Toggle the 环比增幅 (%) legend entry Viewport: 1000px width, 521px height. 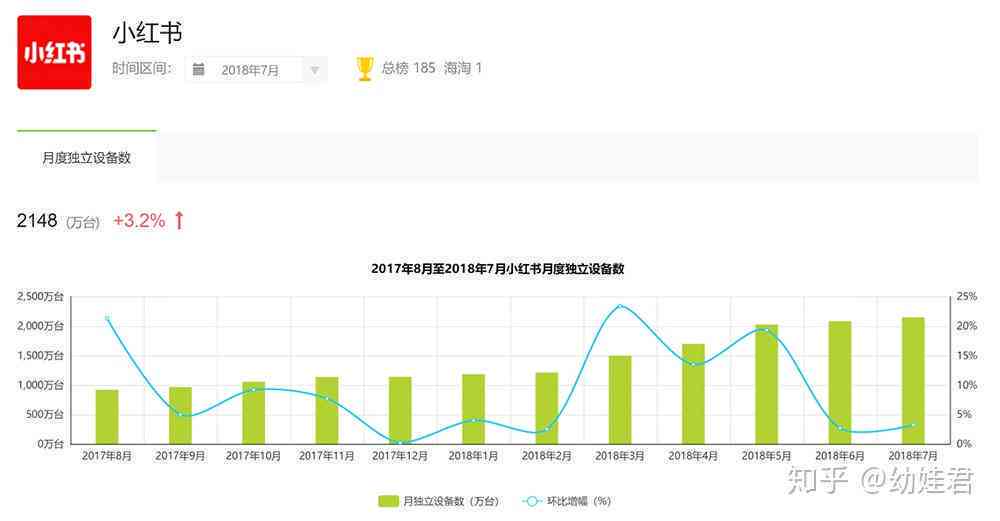[x=566, y=501]
